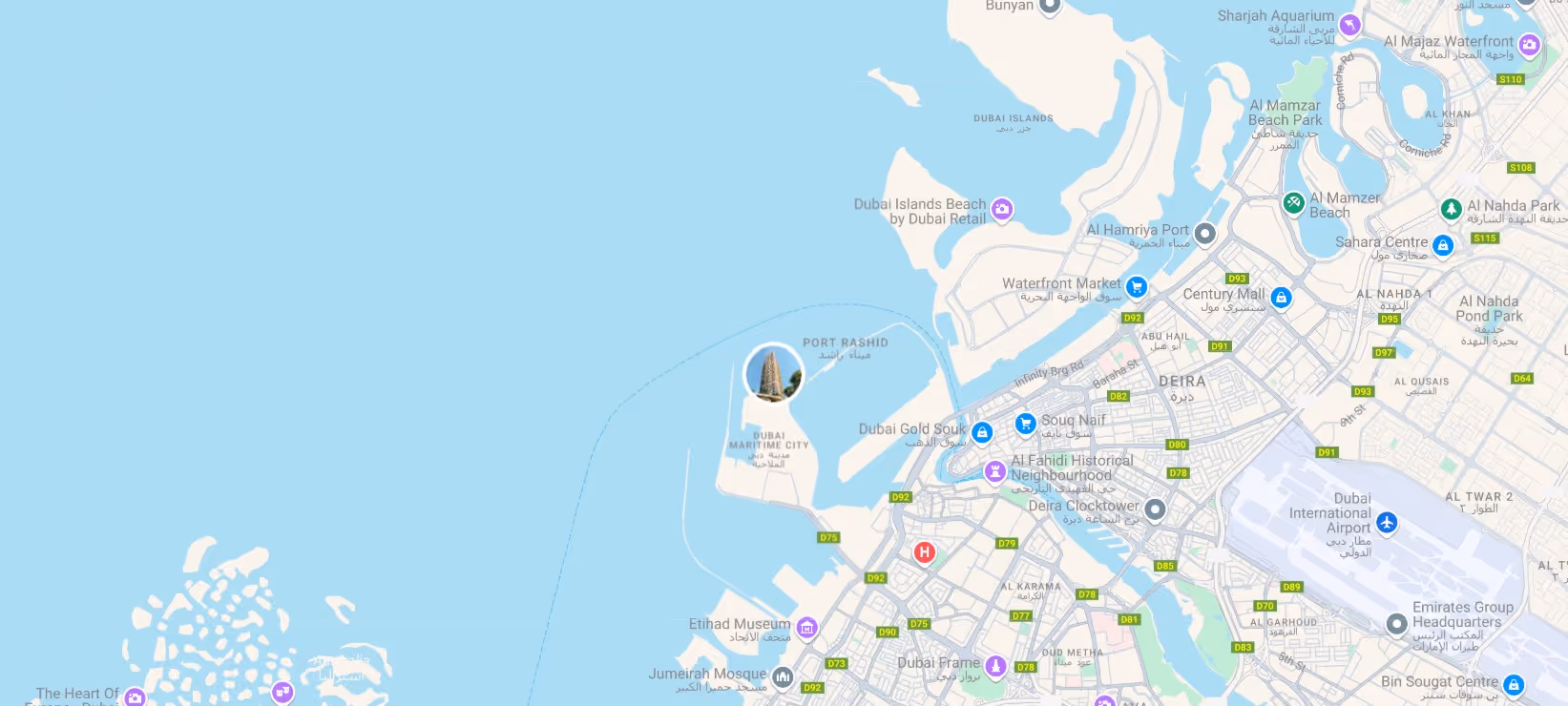Click the Al Fahidi Historical Neighbourhood label

click(1072, 467)
